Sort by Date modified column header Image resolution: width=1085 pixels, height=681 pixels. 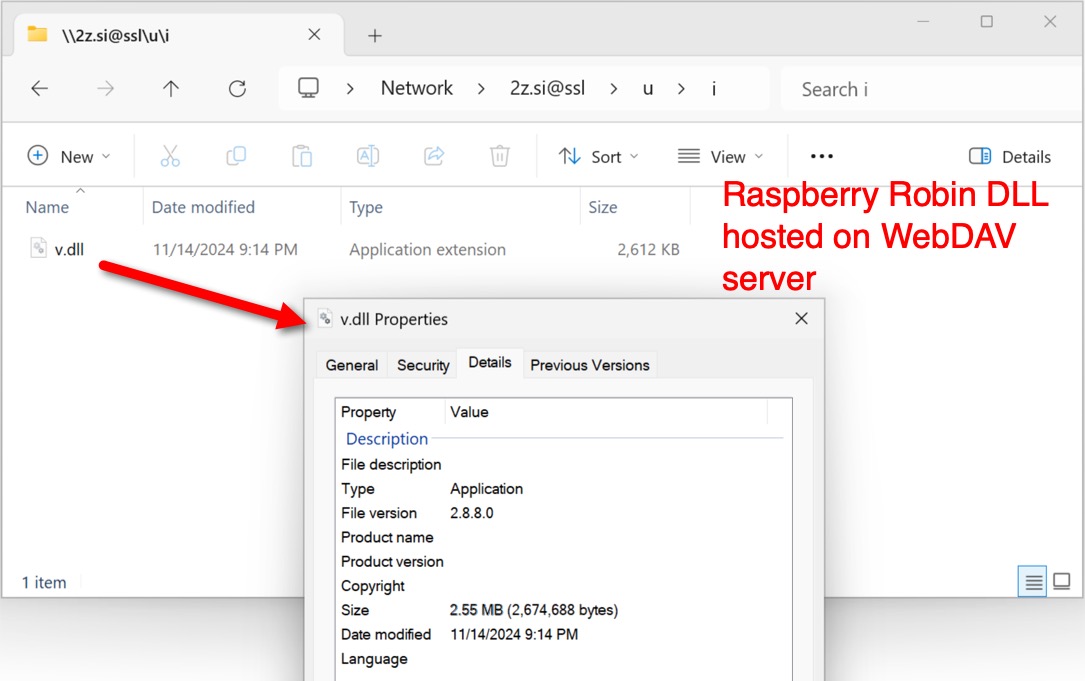pos(203,207)
